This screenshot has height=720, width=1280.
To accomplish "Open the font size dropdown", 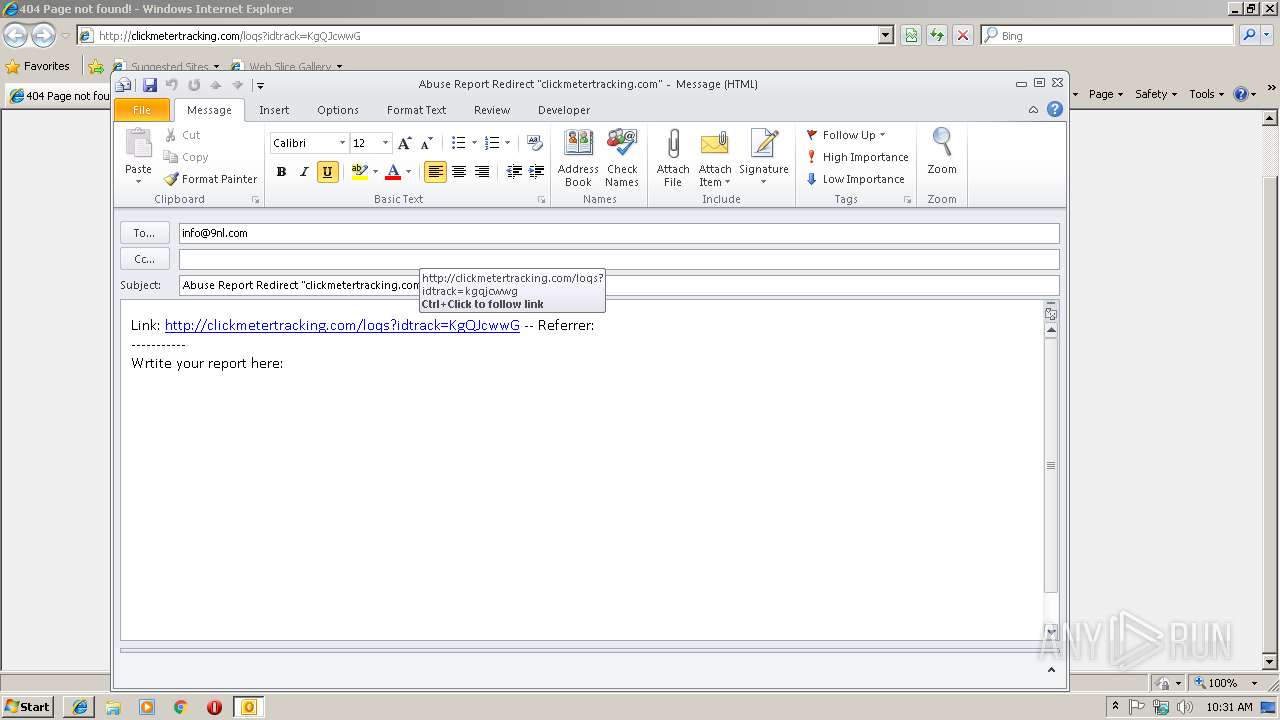I will coord(385,143).
